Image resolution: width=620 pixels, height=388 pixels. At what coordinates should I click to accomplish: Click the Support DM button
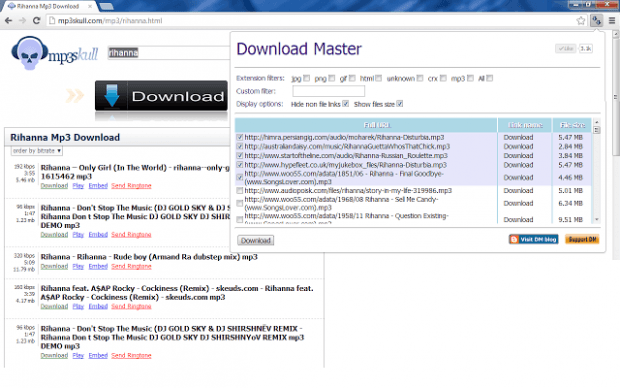582,239
